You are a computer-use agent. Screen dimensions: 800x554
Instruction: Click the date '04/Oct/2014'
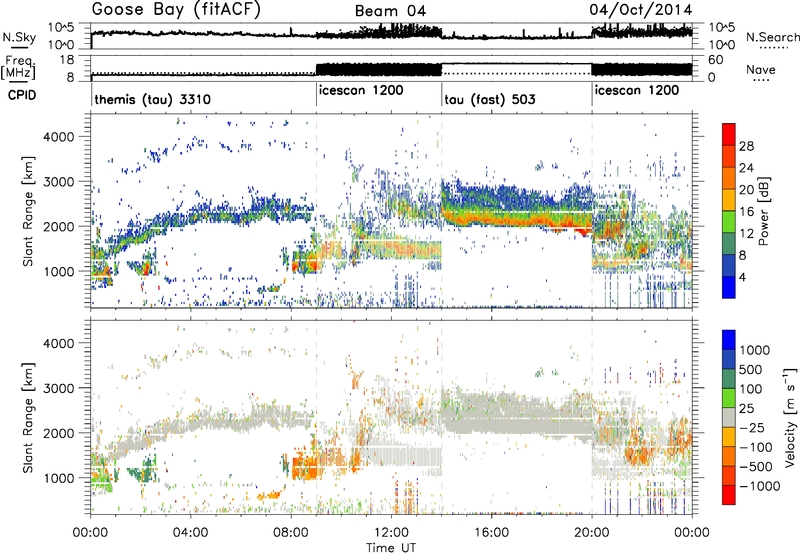641,10
